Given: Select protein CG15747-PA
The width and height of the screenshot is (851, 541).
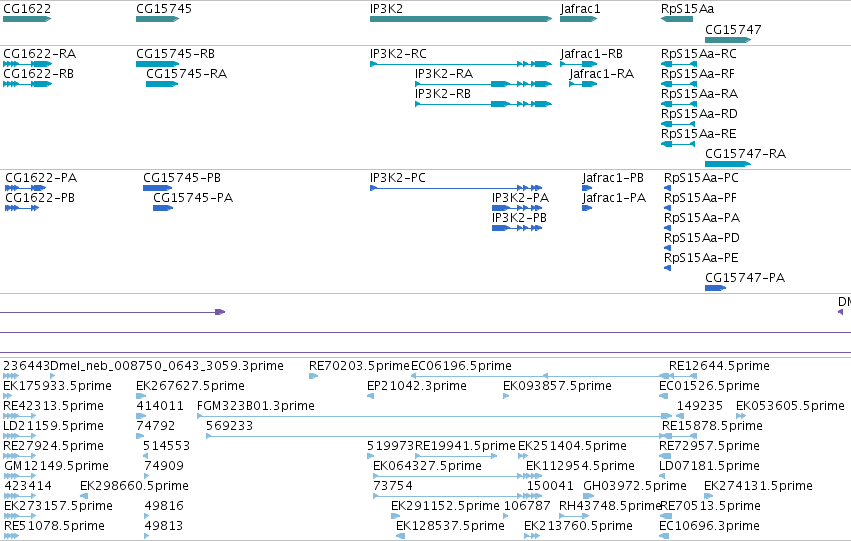Looking at the screenshot, I should click(745, 278).
